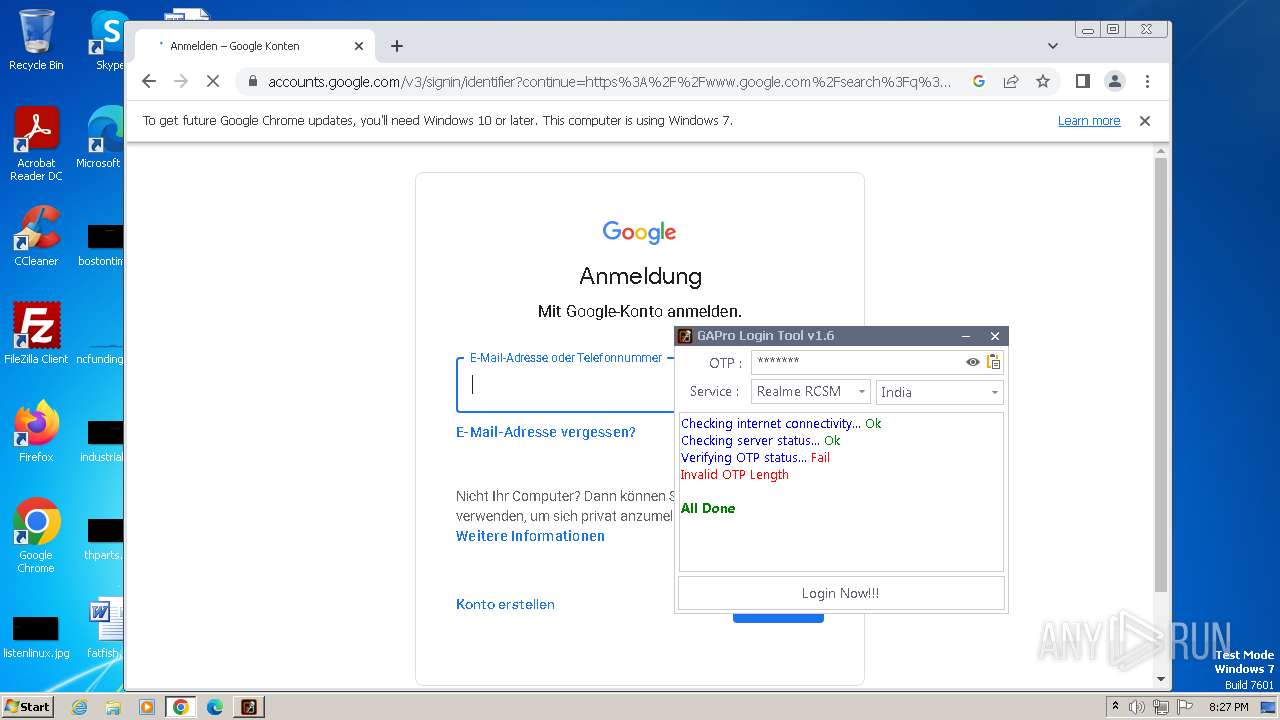The height and width of the screenshot is (720, 1280).
Task: Open Edge taskbar icon
Action: coord(215,707)
